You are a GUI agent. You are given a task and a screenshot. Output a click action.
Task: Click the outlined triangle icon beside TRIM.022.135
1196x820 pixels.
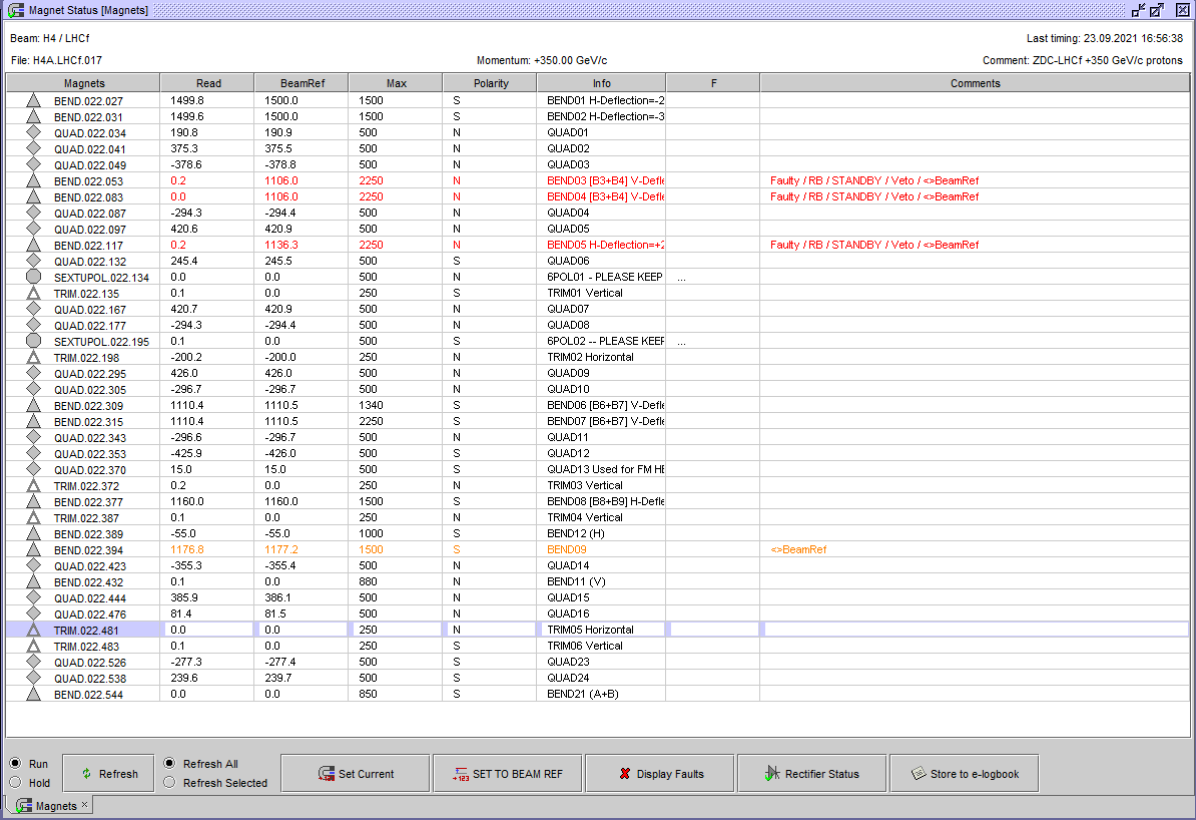(33, 293)
